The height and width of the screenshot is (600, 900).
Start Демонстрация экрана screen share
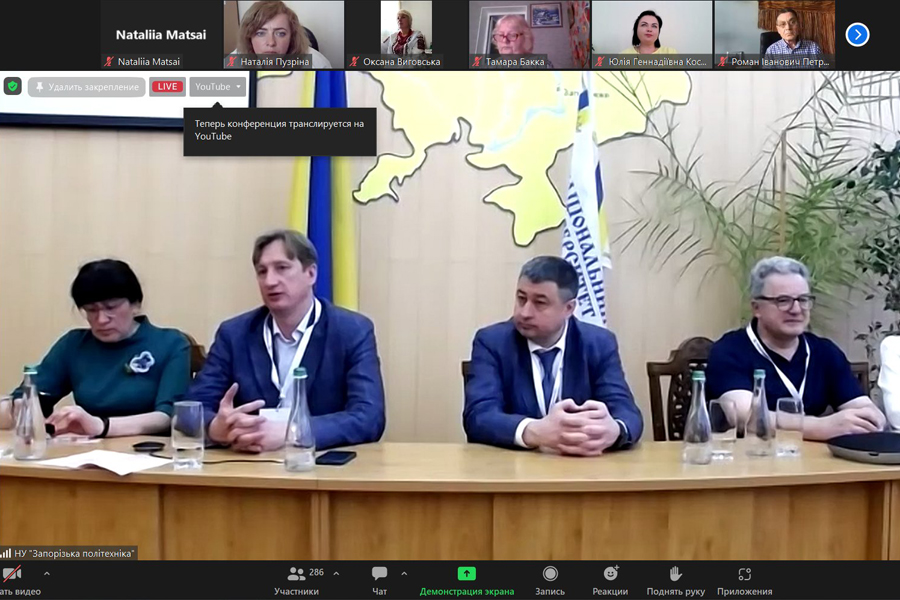(467, 581)
